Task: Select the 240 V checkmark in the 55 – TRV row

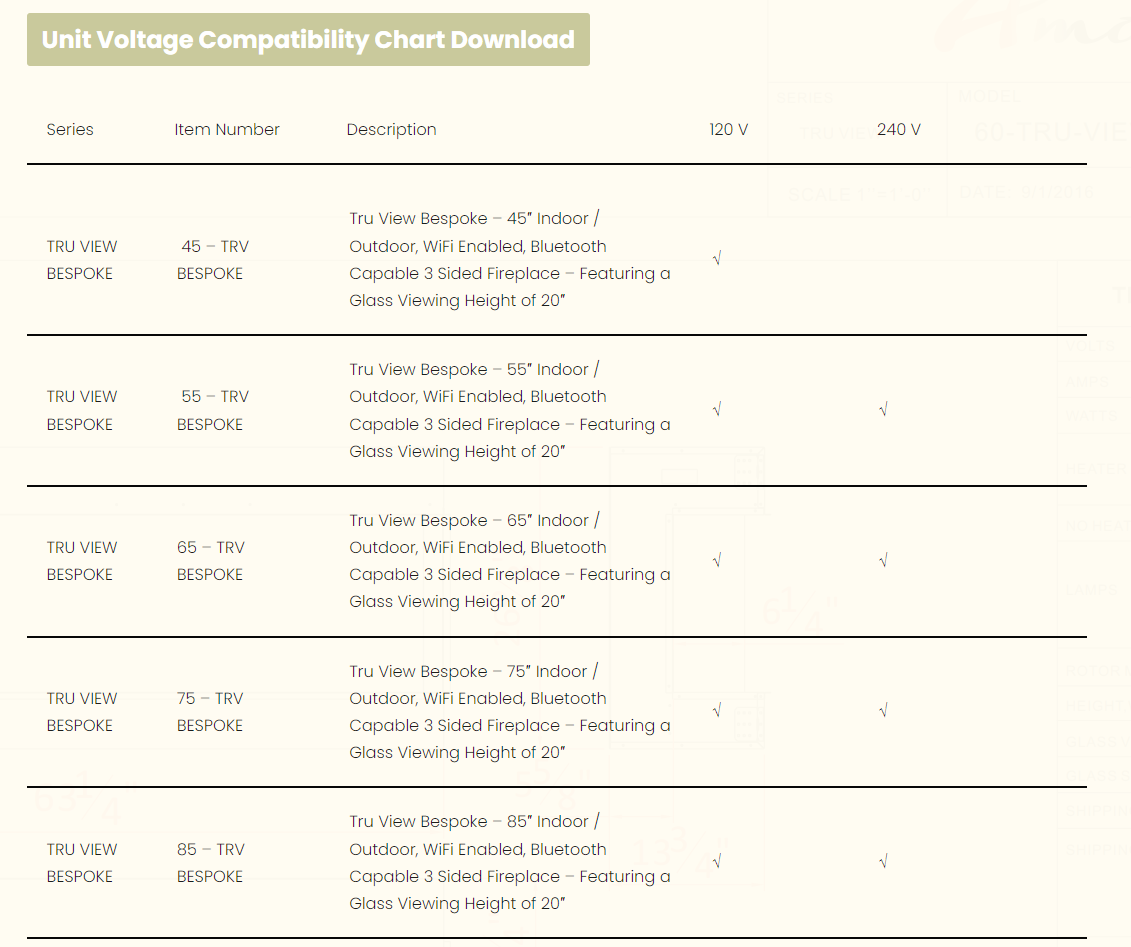Action: [x=883, y=409]
